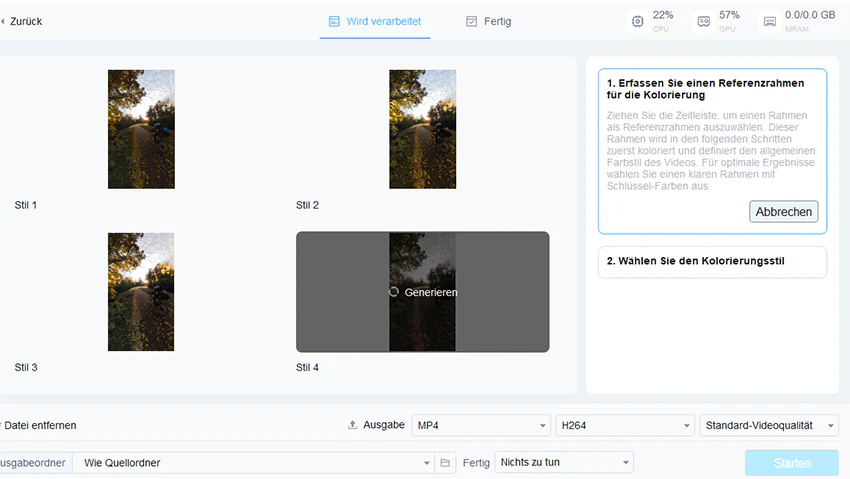850x479 pixels.
Task: Click Datei entfernen
Action: point(39,425)
